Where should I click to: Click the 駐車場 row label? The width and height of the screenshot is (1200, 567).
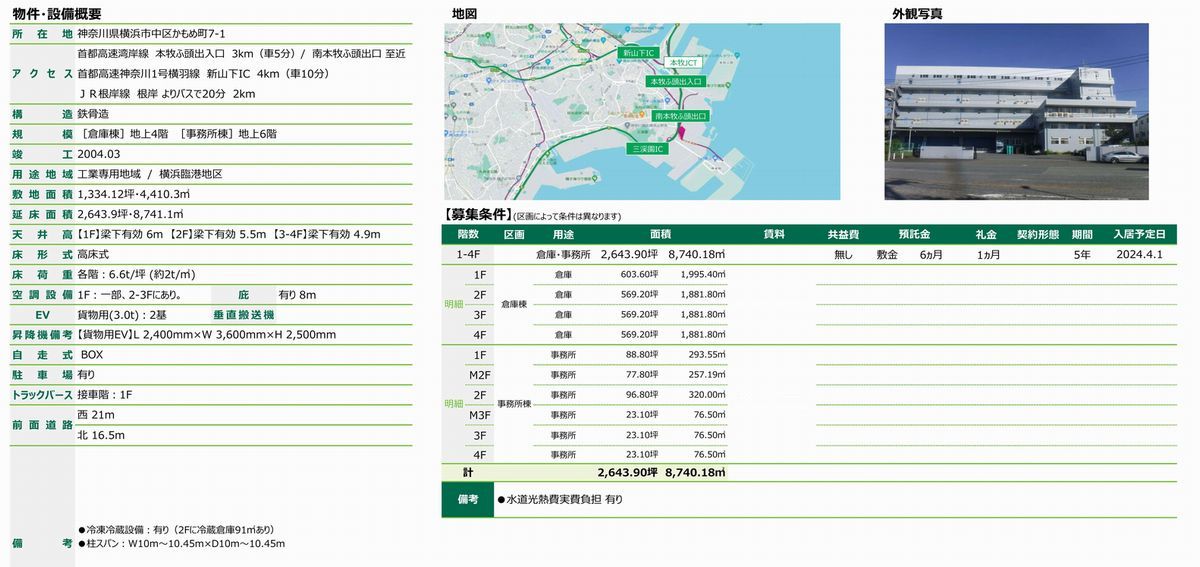click(x=42, y=374)
